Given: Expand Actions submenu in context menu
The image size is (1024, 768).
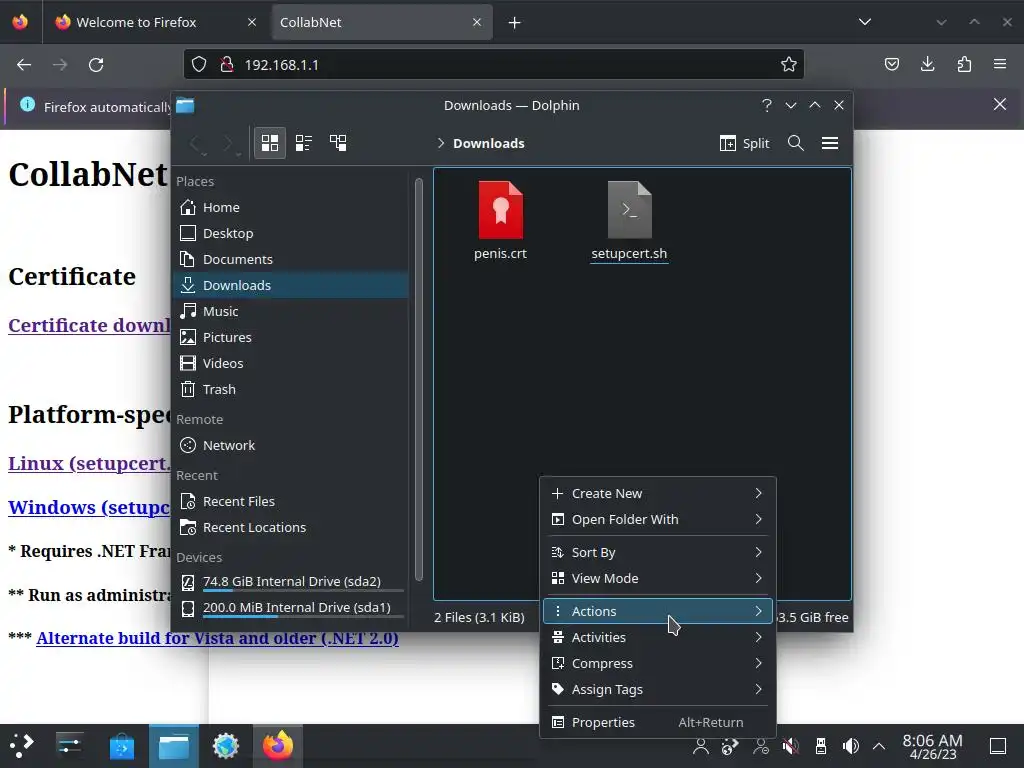Looking at the screenshot, I should (658, 611).
